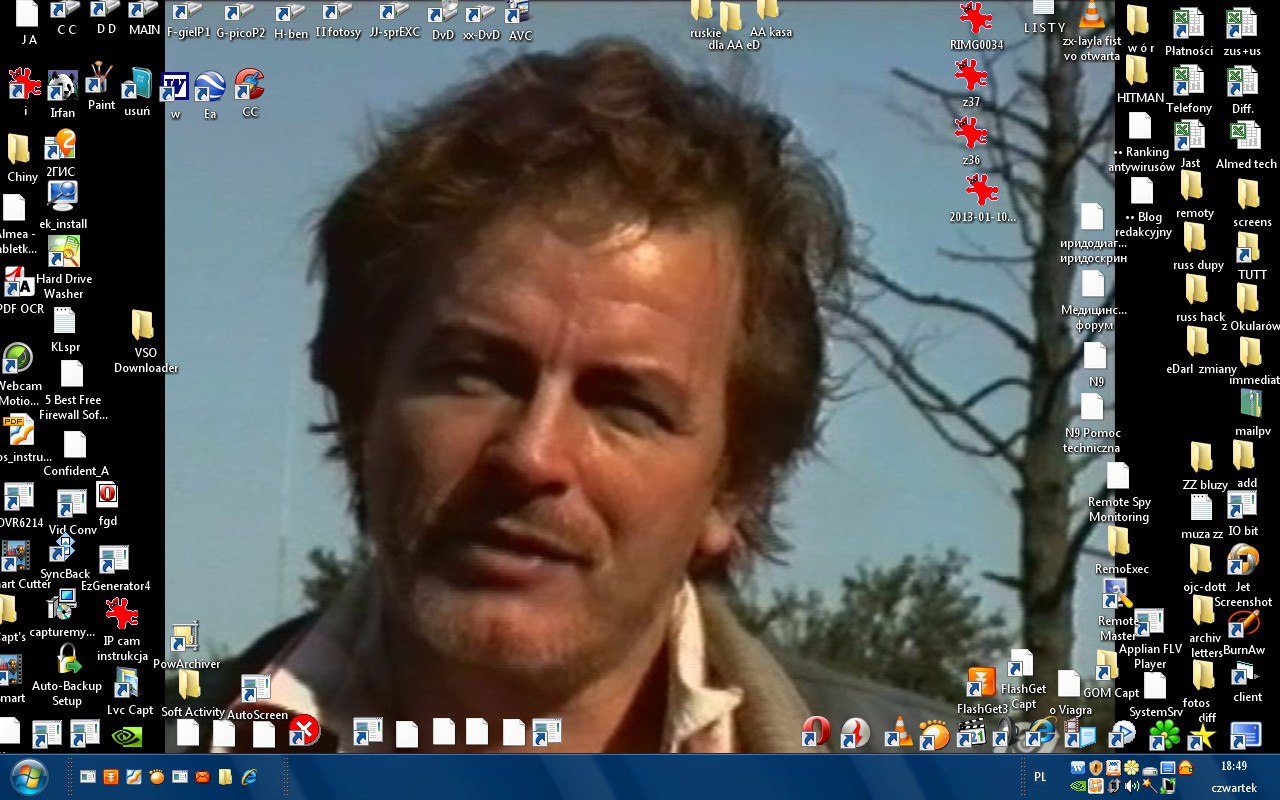1280x800 pixels.
Task: Open the russ hack folder
Action: [x=1197, y=290]
